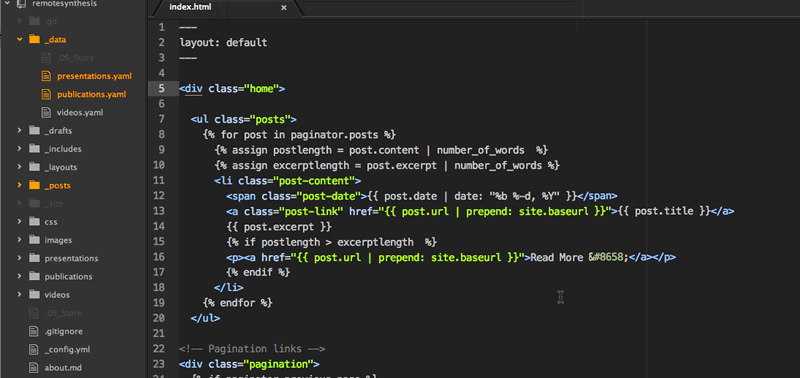Click the publications folder icon
Viewport: 800px width, 378px height.
pos(34,276)
